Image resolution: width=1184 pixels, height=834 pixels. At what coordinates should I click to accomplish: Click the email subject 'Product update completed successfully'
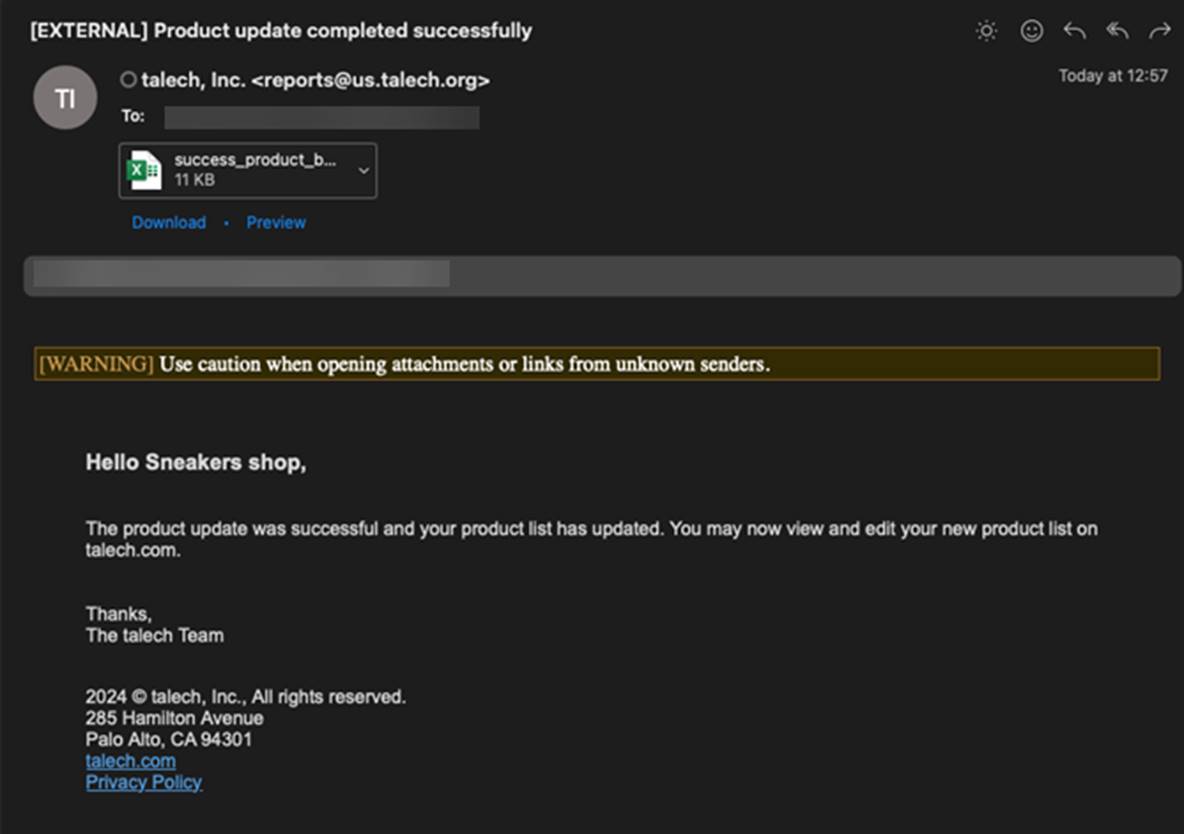point(343,31)
